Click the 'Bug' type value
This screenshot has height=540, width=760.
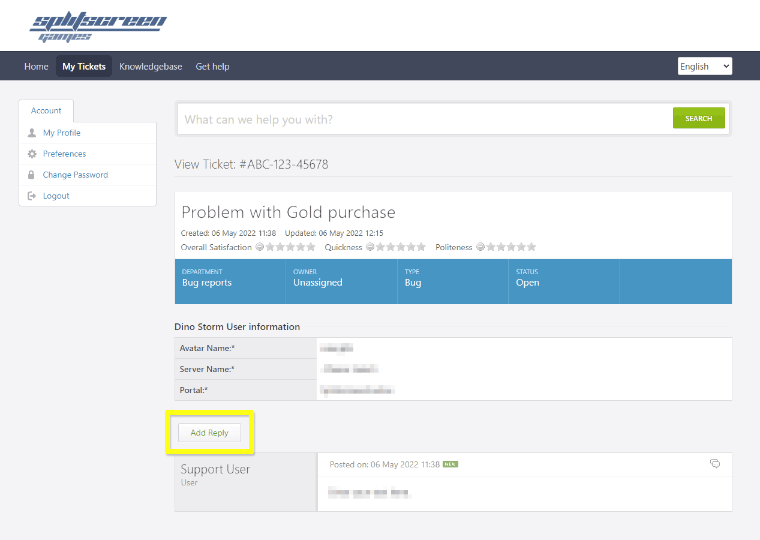413,283
